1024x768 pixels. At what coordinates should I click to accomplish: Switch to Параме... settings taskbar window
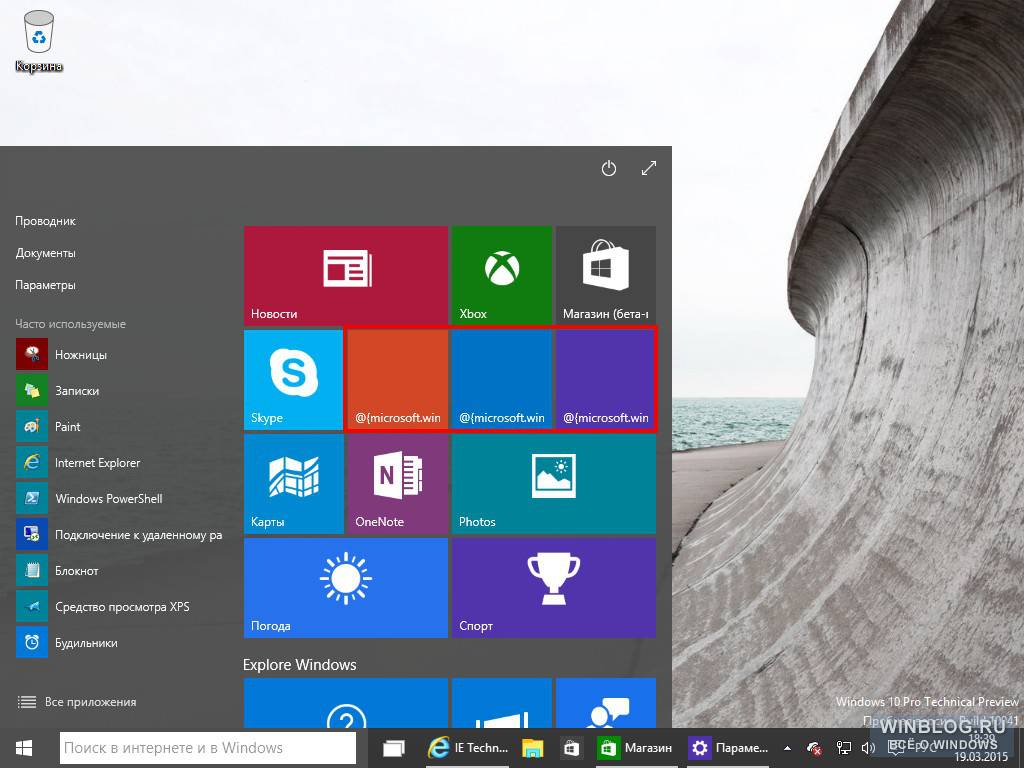point(729,748)
